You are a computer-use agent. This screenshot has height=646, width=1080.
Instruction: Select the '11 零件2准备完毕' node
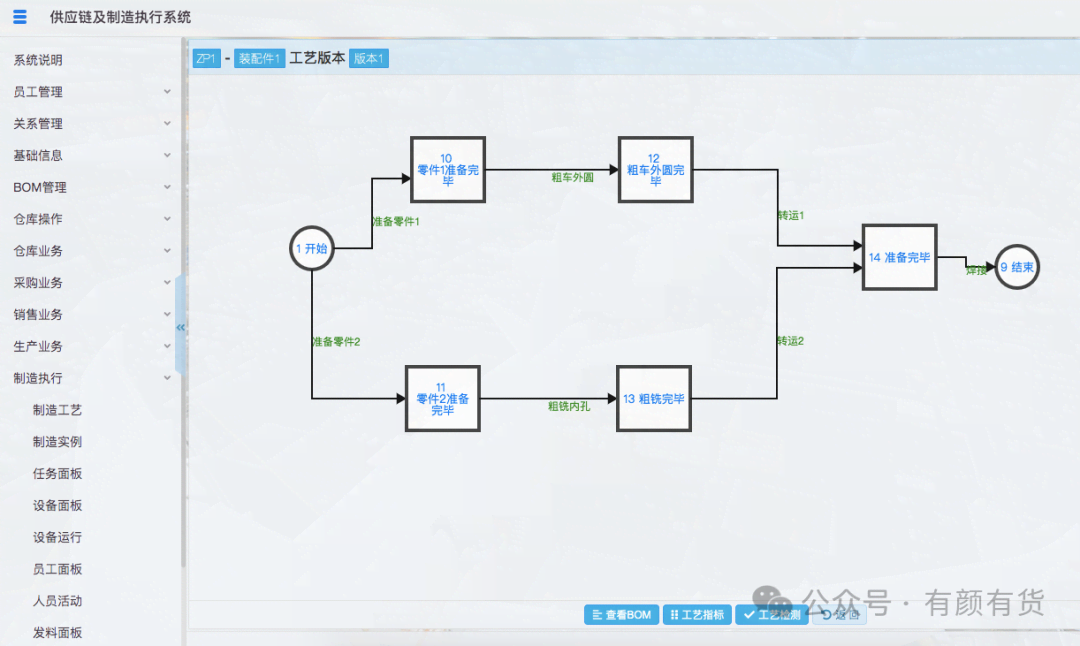pos(442,398)
